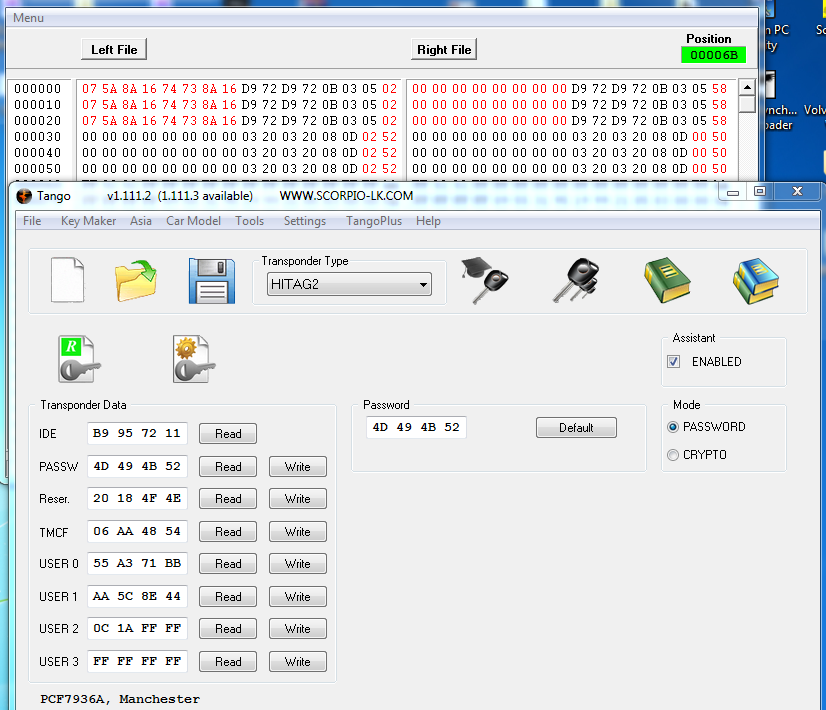
Task: Click the Reser. field 20 18 4F 4E
Action: pyautogui.click(x=137, y=498)
